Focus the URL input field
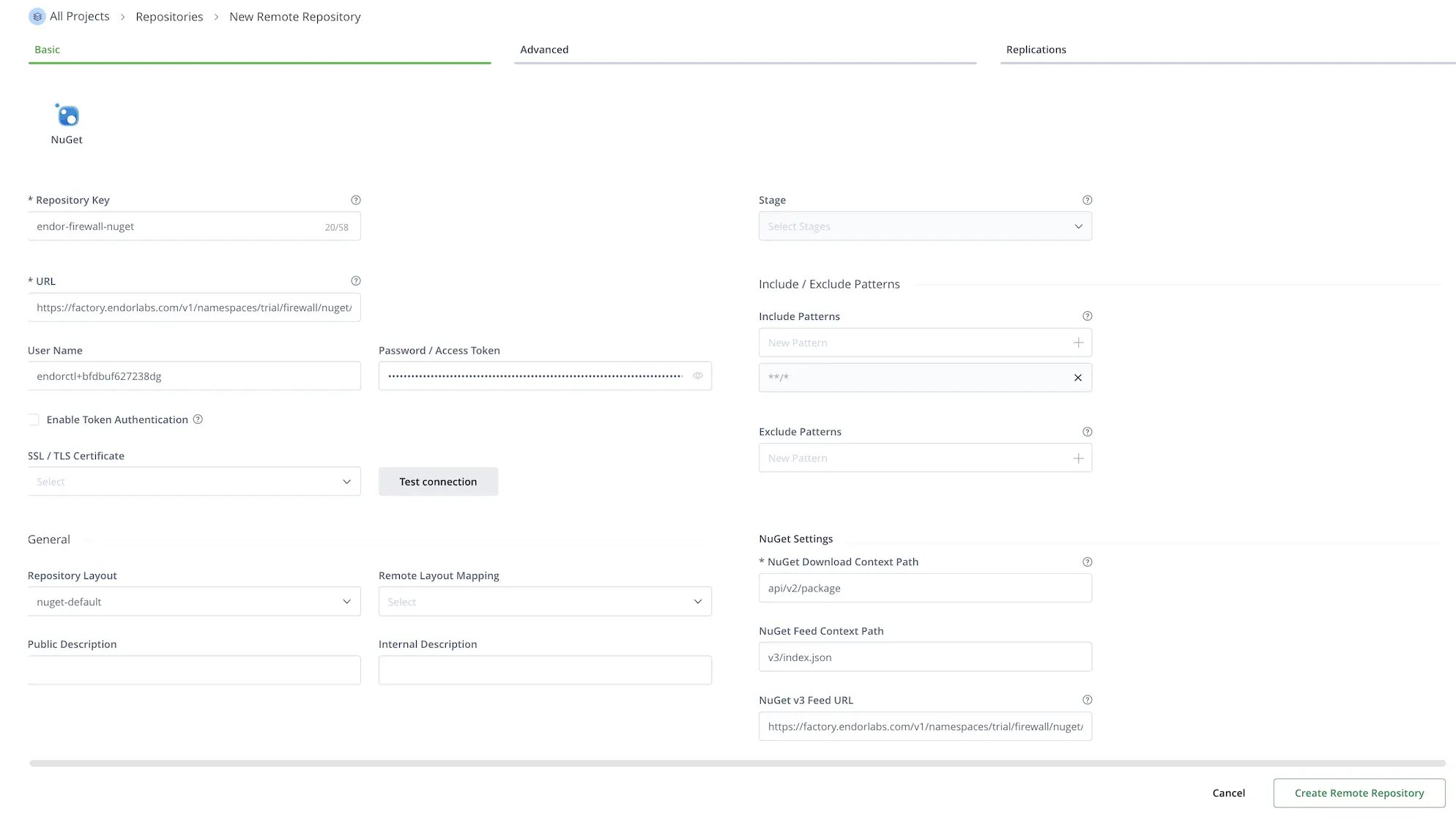1456x828 pixels. point(194,307)
